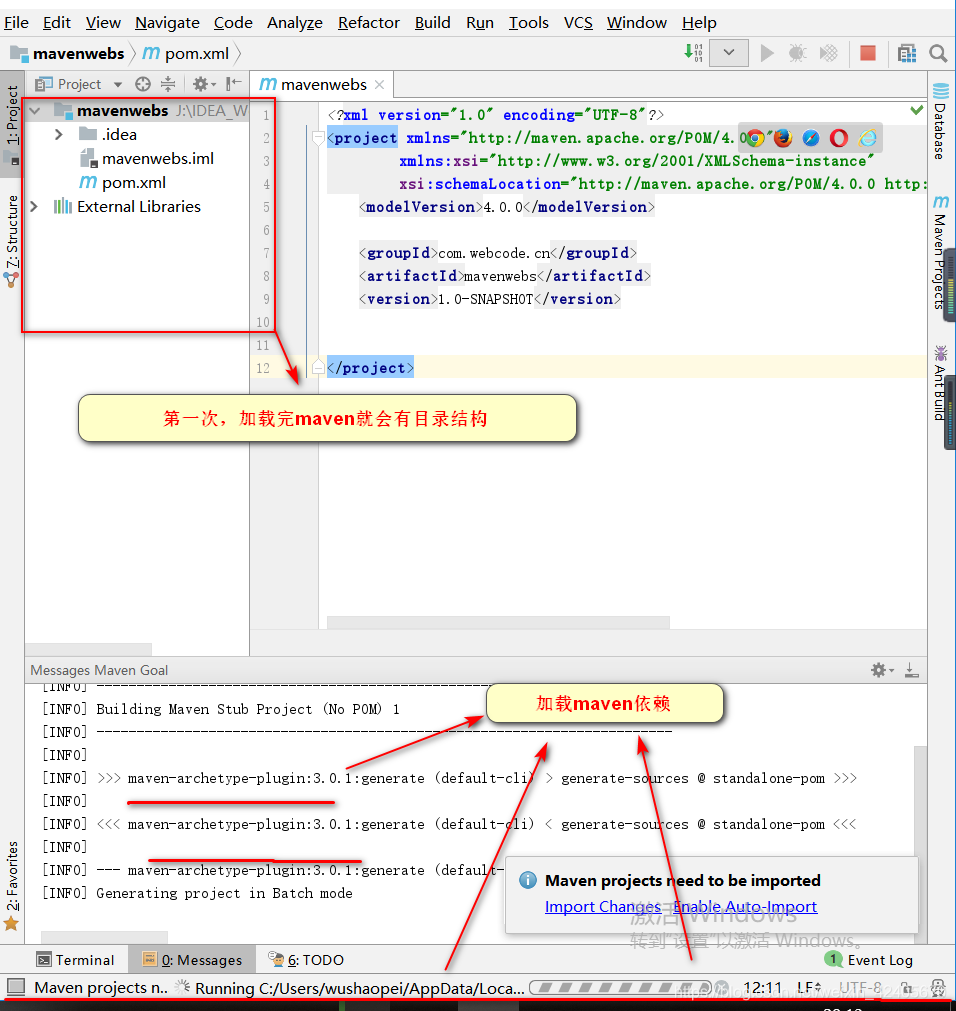The width and height of the screenshot is (956, 1011).
Task: Click the red Stop button
Action: (868, 53)
